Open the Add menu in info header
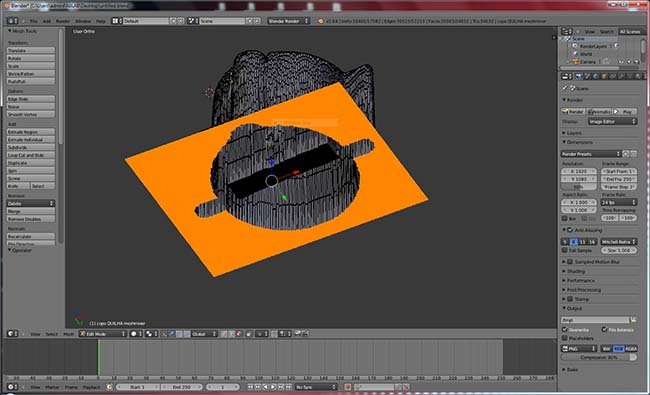This screenshot has width=650, height=395. (x=46, y=21)
